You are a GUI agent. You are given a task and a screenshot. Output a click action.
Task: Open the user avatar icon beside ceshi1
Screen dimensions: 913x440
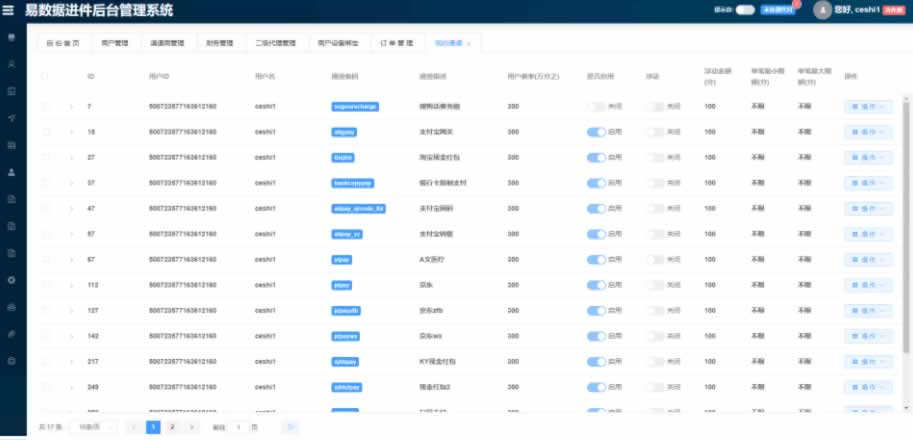tap(823, 11)
